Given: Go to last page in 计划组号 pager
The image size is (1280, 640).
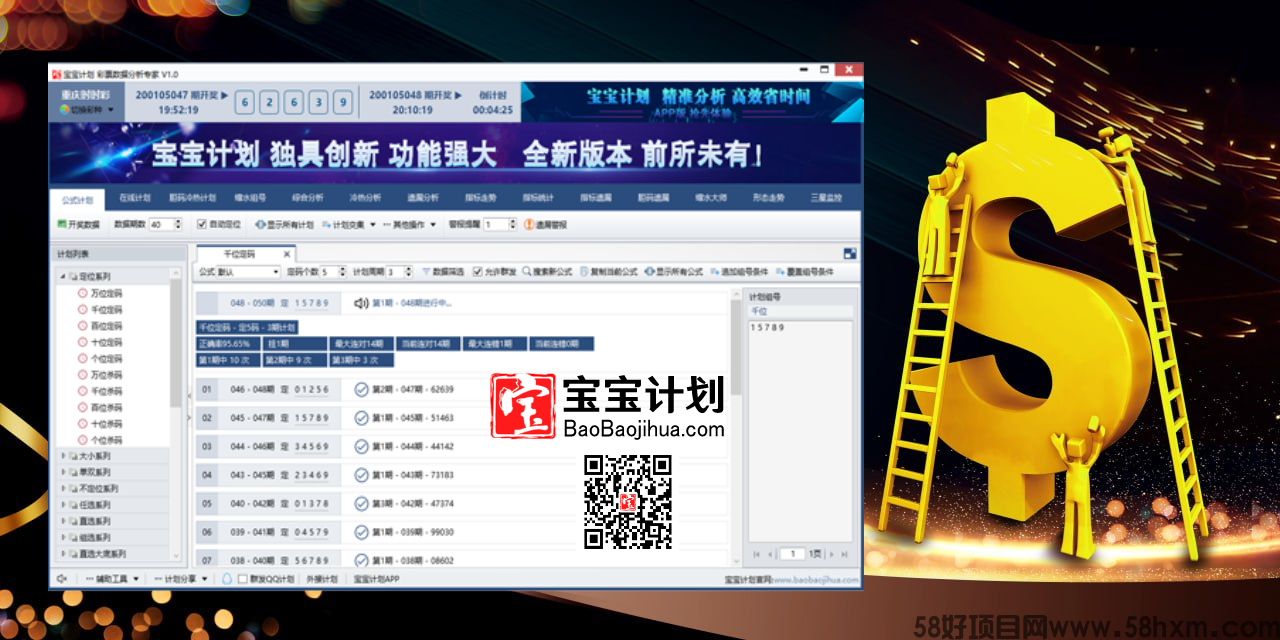Looking at the screenshot, I should 844,553.
